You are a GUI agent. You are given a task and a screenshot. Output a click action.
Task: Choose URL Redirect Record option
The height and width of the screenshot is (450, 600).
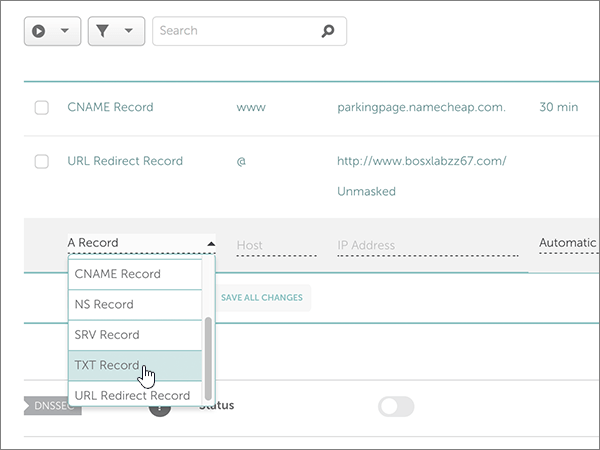tap(132, 395)
